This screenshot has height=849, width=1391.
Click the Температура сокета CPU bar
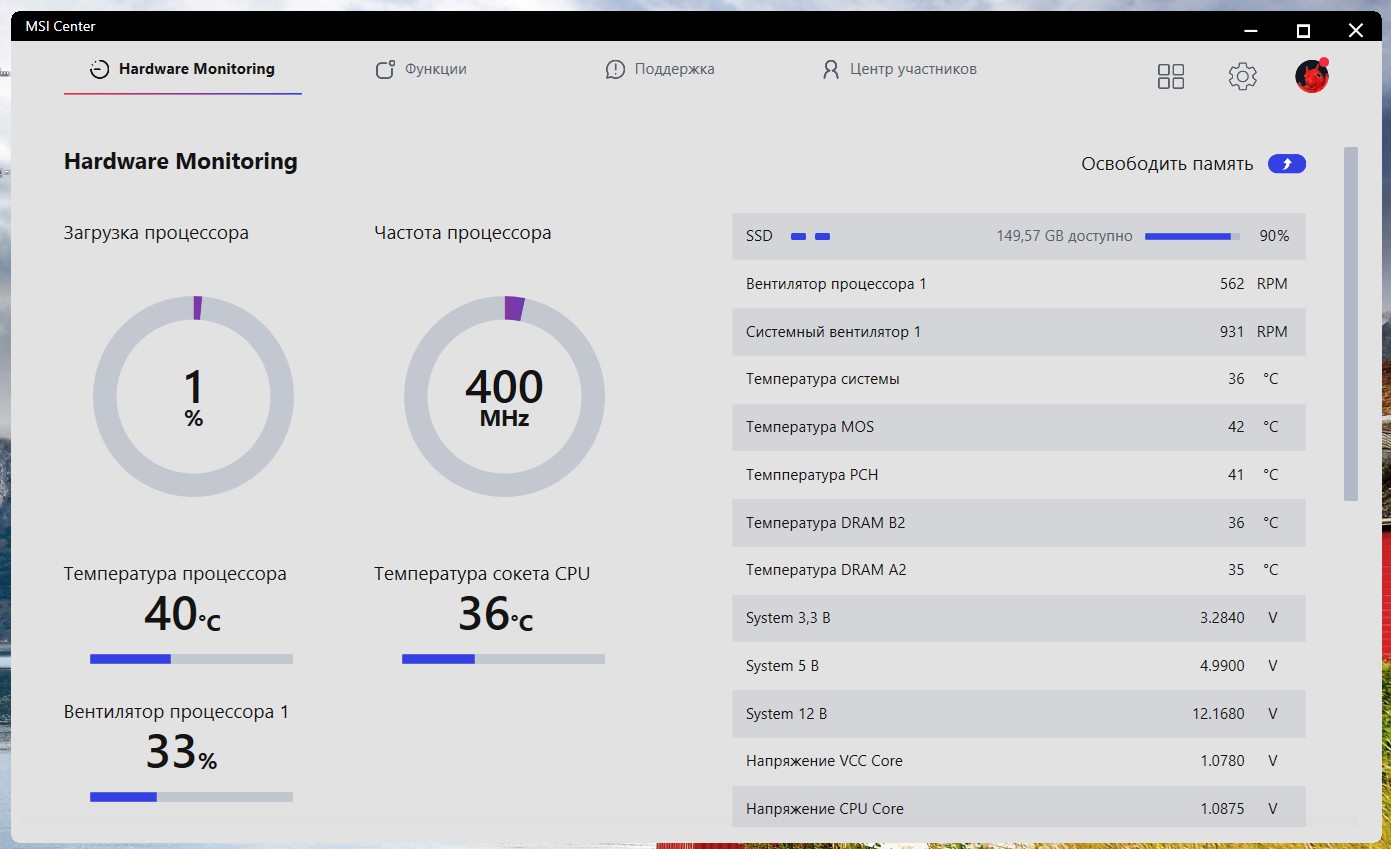[503, 659]
